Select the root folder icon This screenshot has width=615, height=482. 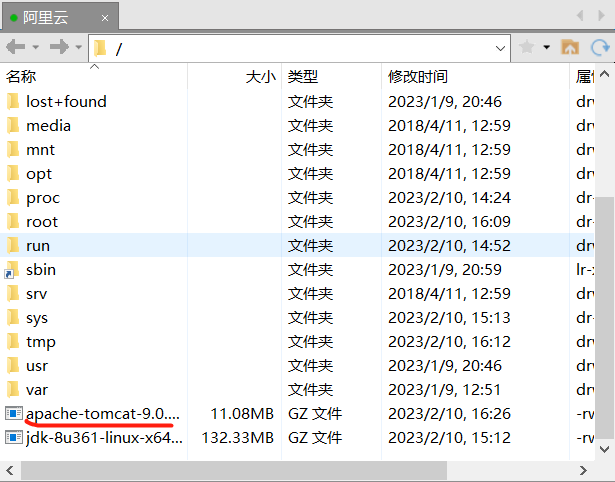[x=13, y=221]
